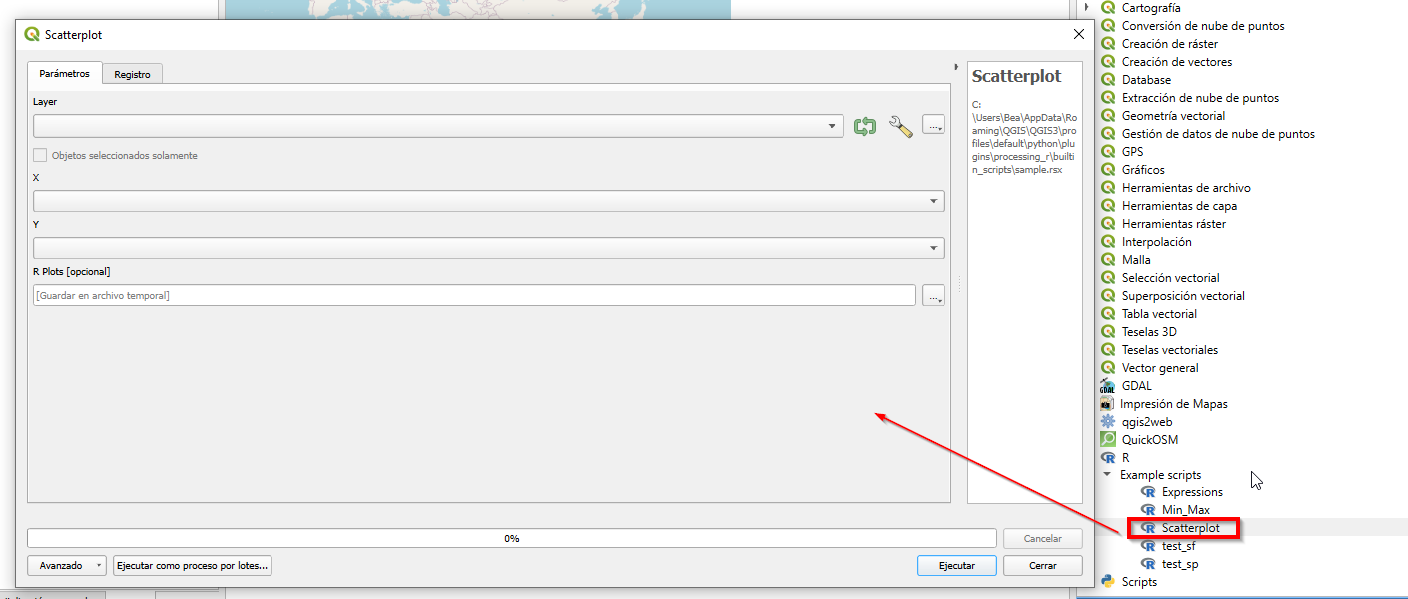Viewport: 1408px width, 599px height.
Task: Select Example scripts group label
Action: click(x=1160, y=475)
